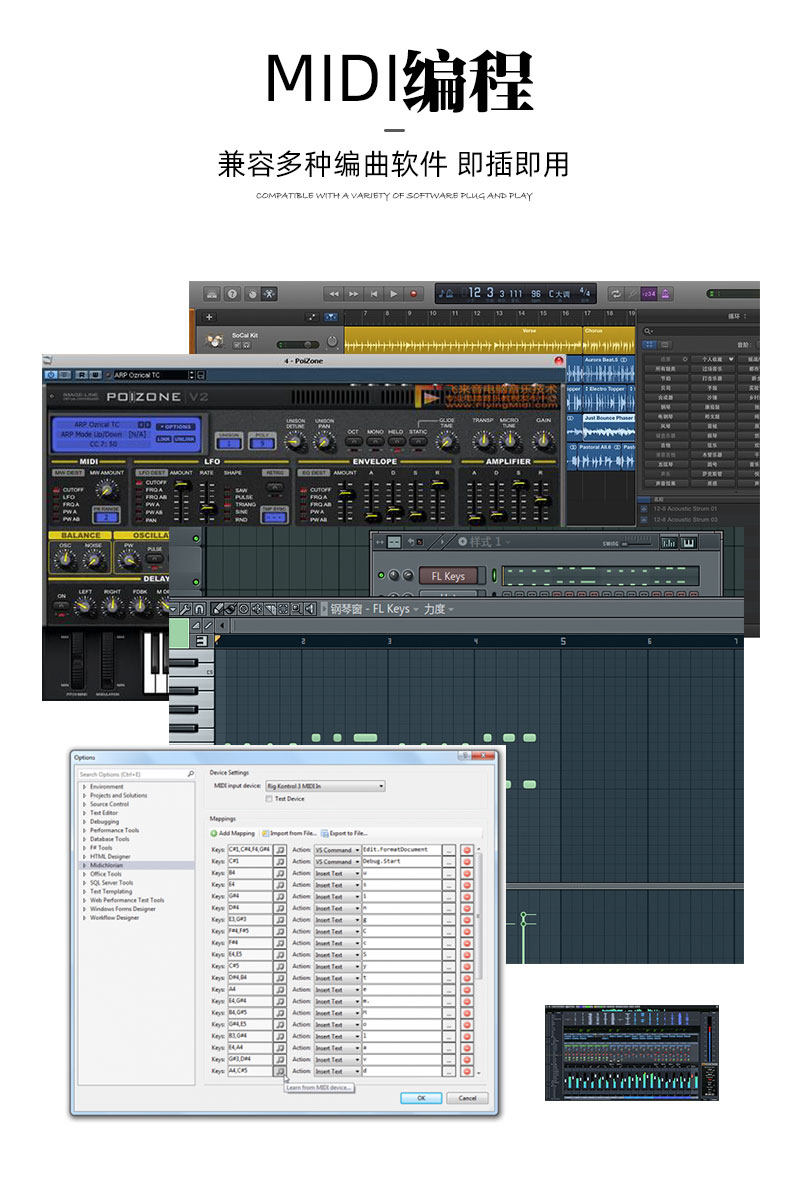
Task: Click the PoiZone MW DEST label button
Action: coord(69,472)
